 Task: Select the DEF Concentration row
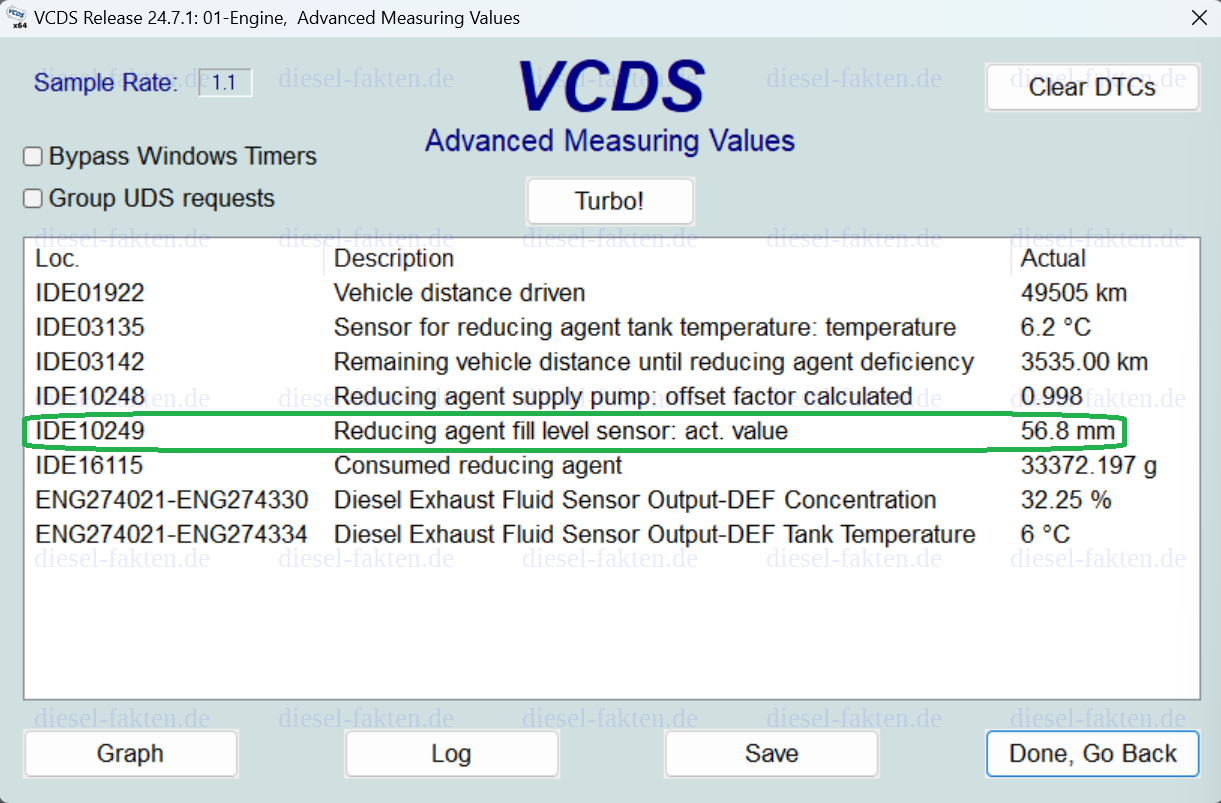coord(611,500)
